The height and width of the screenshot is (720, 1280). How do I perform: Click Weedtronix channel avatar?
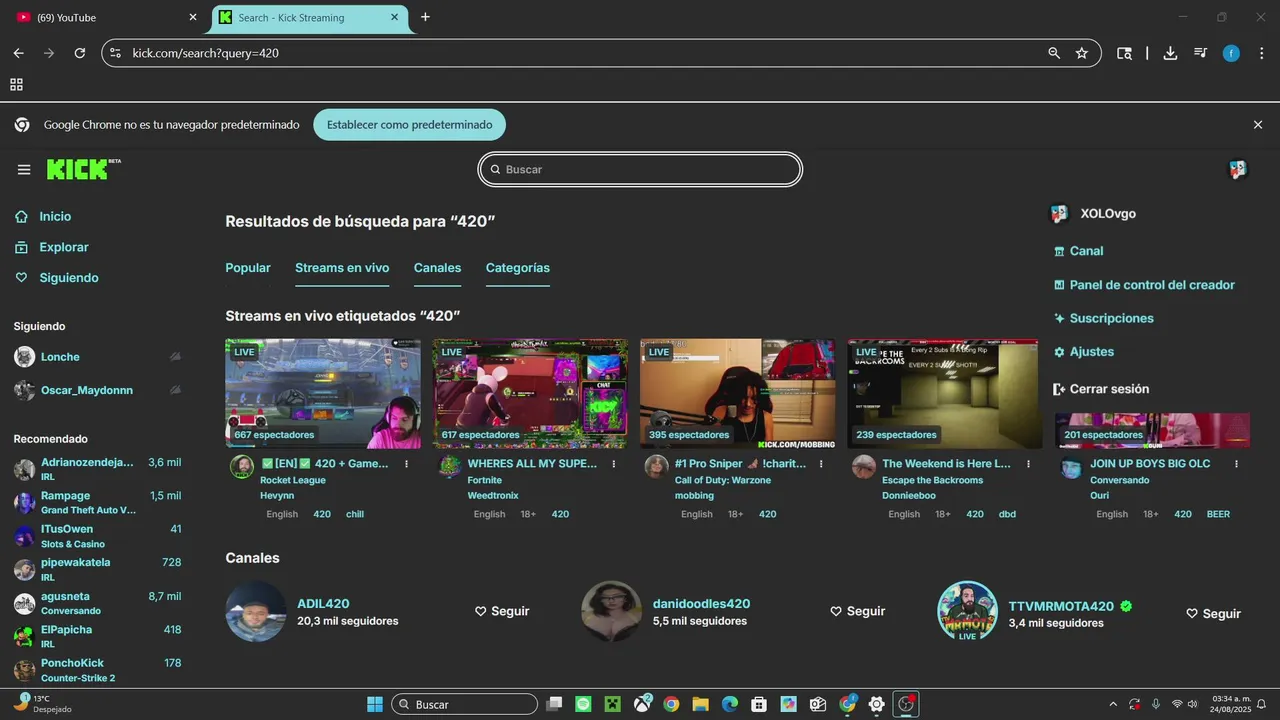click(x=450, y=467)
